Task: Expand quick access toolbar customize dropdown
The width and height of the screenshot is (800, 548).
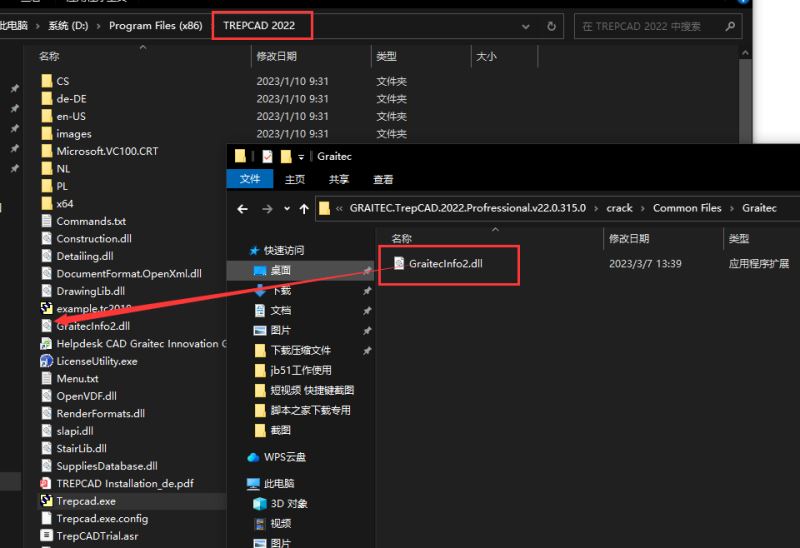Action: pyautogui.click(x=301, y=157)
